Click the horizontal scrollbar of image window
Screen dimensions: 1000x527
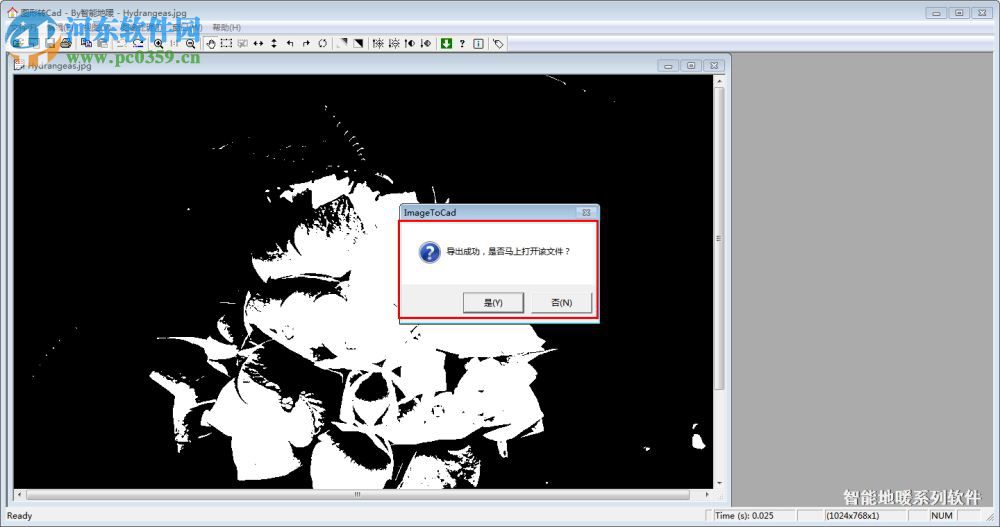click(362, 494)
